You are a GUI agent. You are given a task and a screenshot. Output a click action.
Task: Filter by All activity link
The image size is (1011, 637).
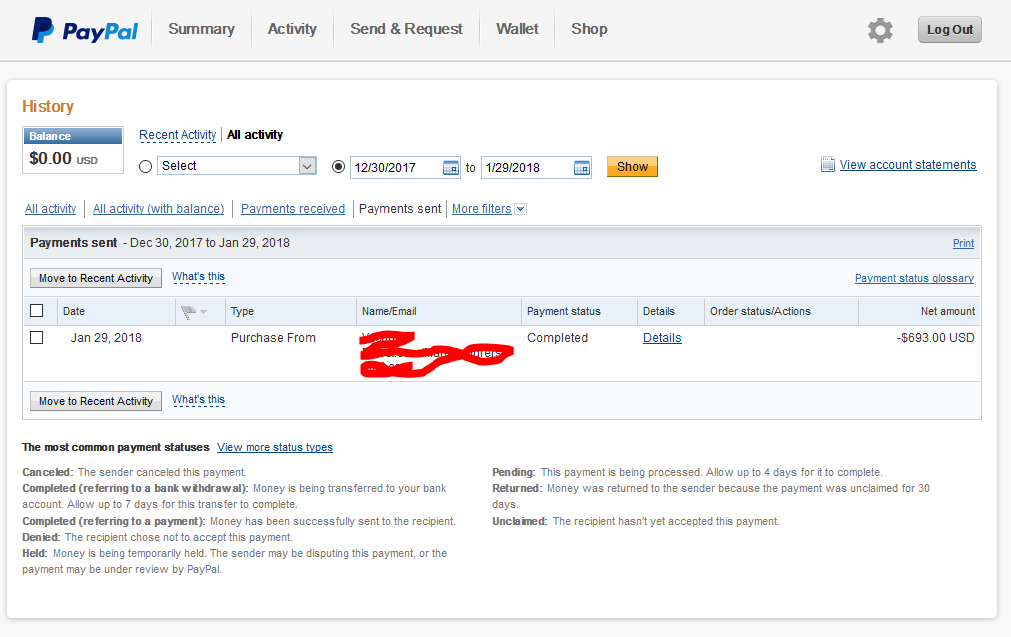50,209
